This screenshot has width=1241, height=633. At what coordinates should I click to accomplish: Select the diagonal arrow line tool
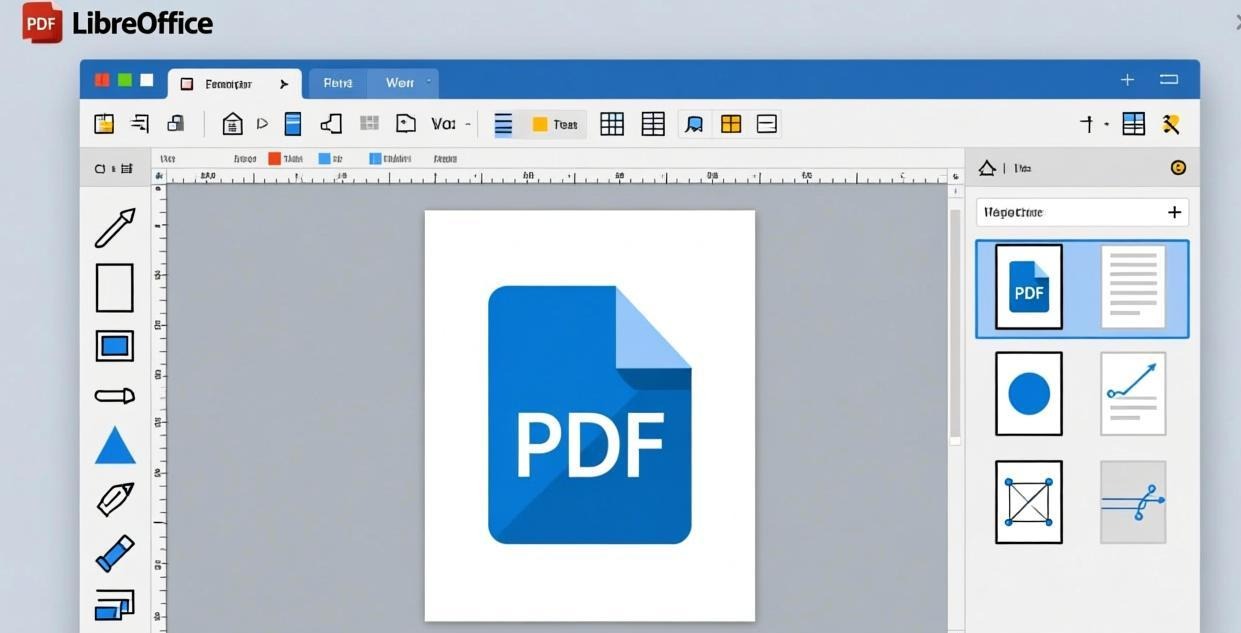(115, 228)
